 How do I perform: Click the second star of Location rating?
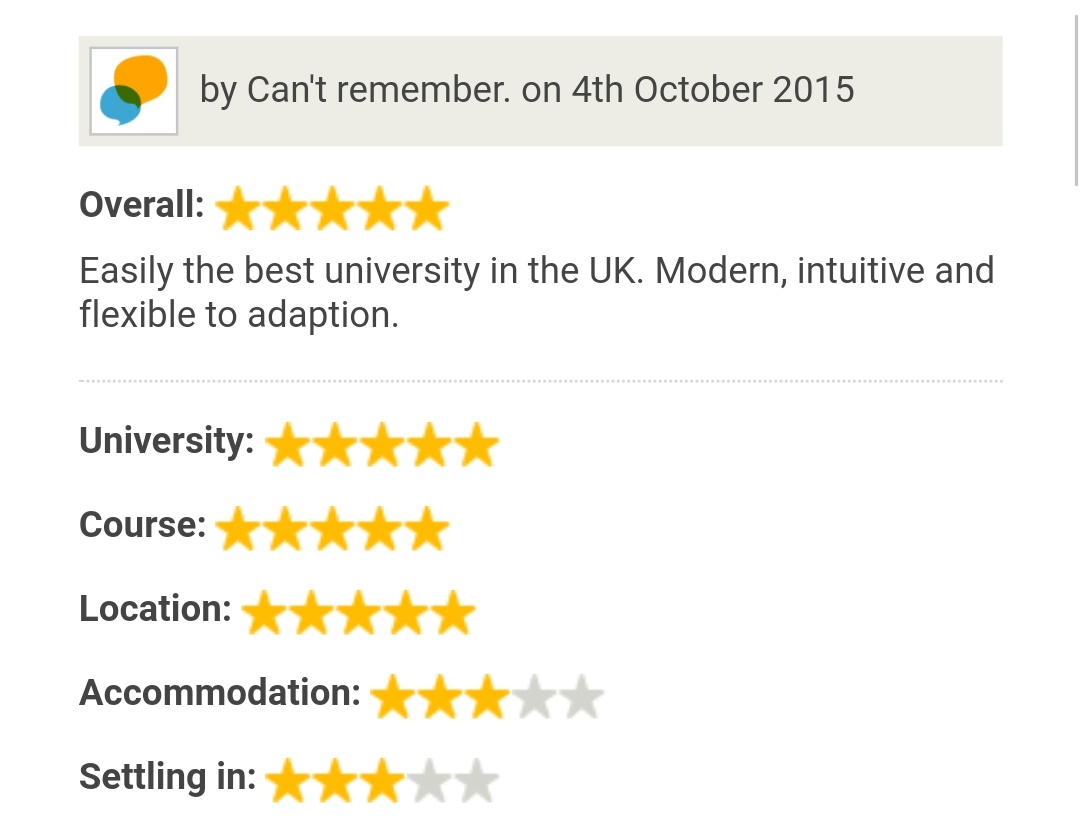click(311, 614)
